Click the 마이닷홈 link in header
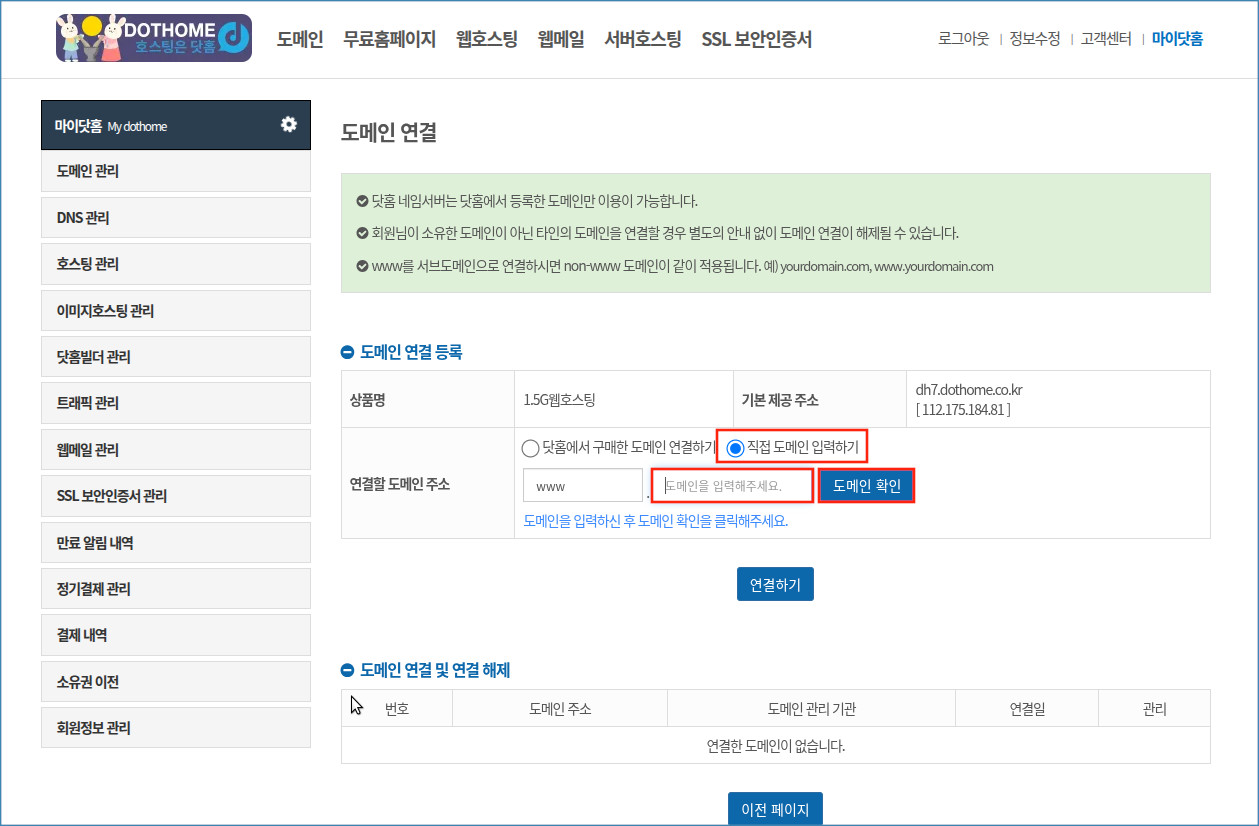This screenshot has width=1259, height=826. pyautogui.click(x=1177, y=39)
